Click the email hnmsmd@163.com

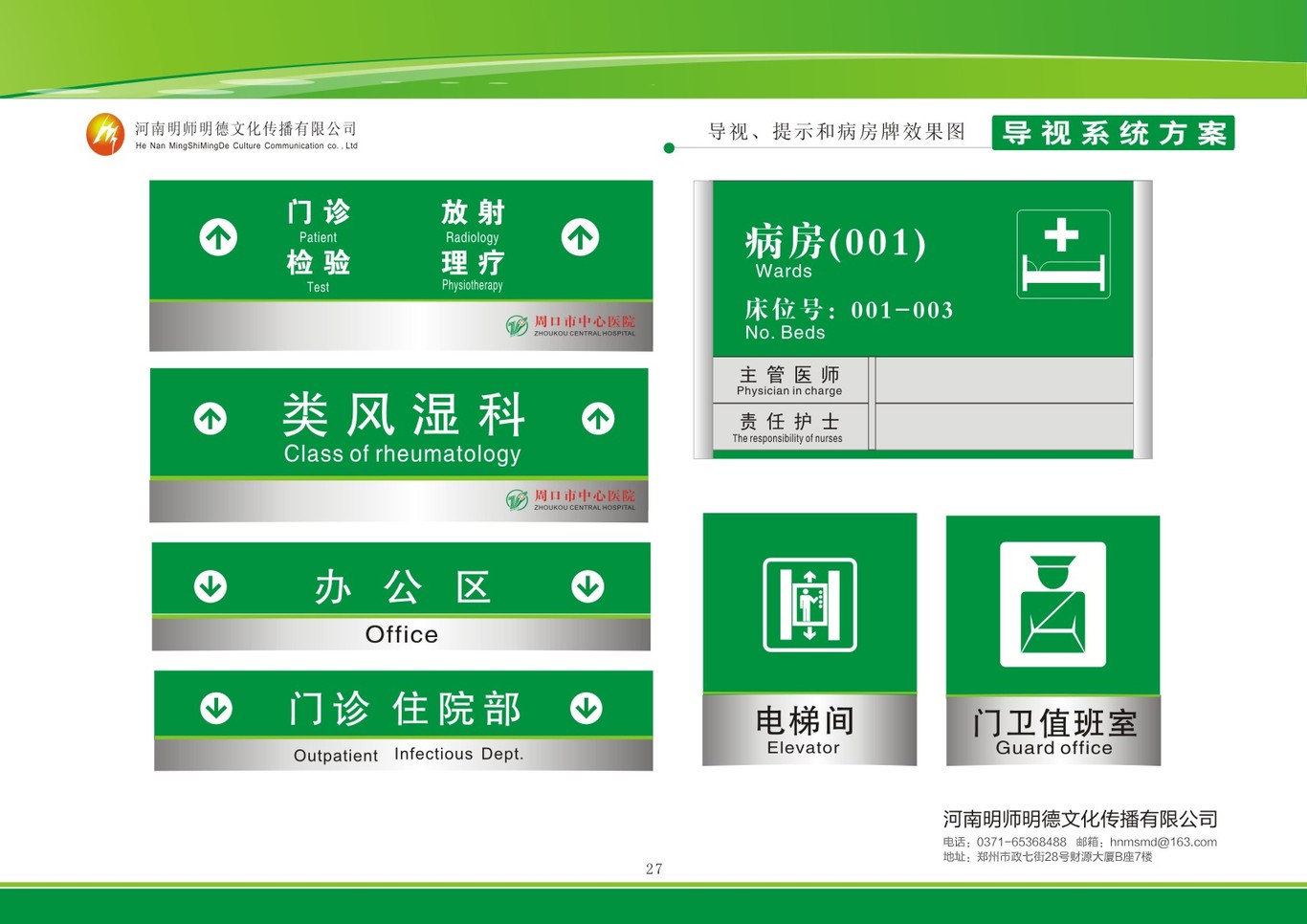(x=1163, y=843)
